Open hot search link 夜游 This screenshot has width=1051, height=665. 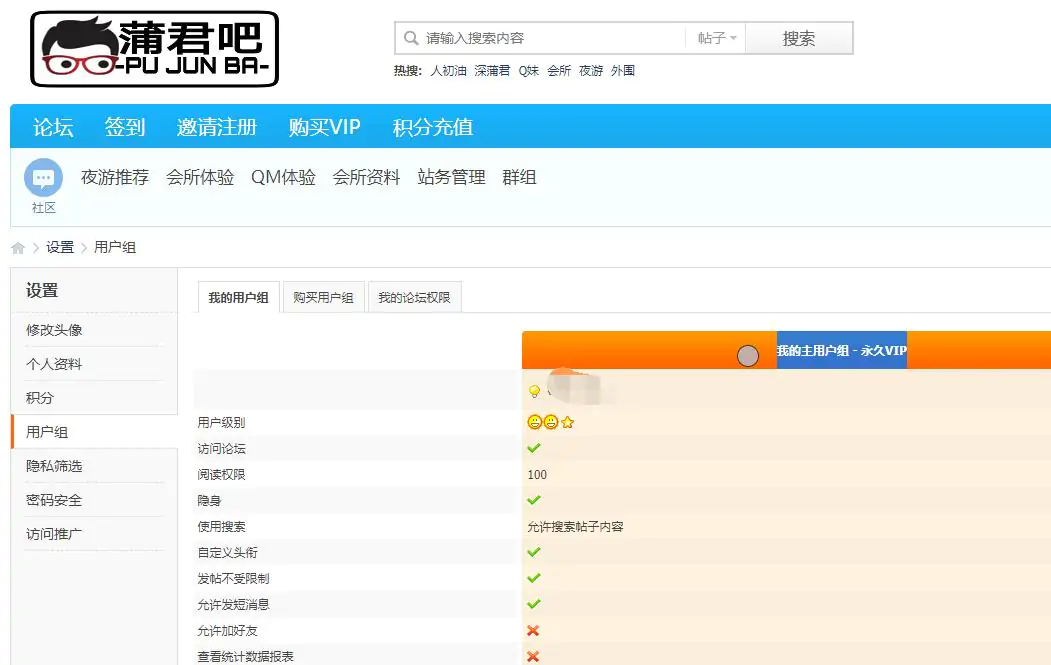click(591, 70)
